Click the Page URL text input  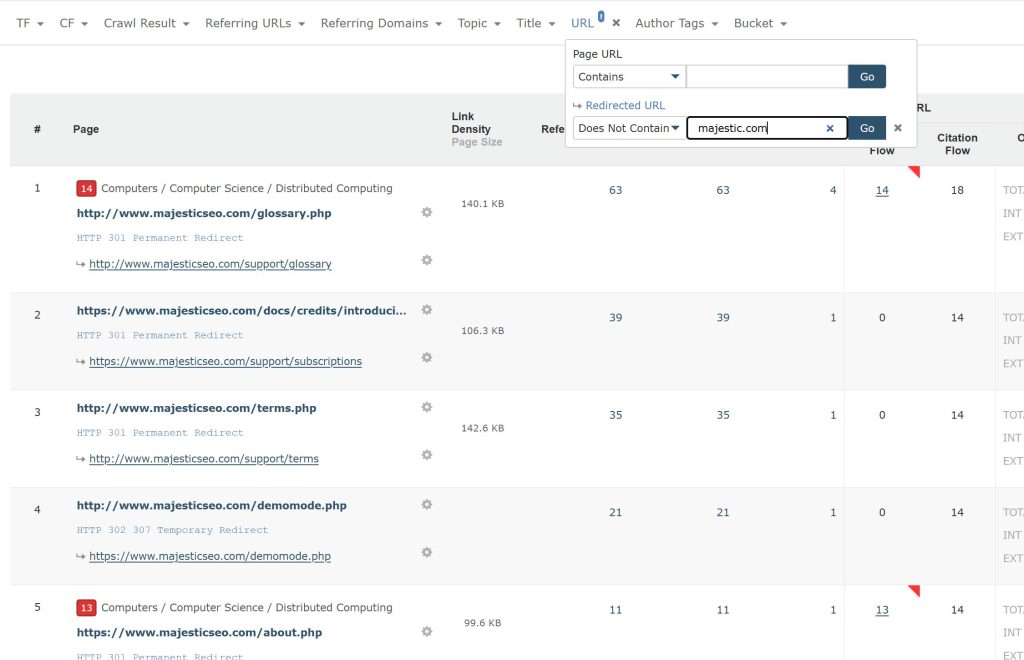pyautogui.click(x=767, y=76)
